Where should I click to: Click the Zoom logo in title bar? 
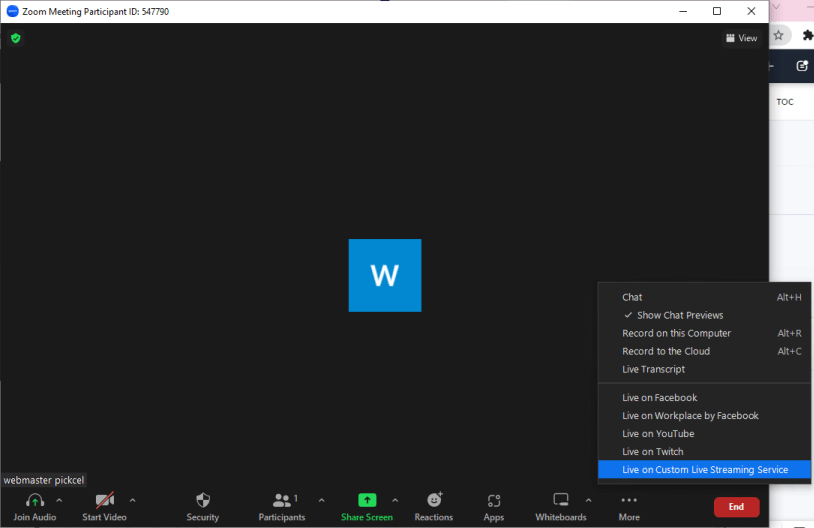click(x=12, y=11)
